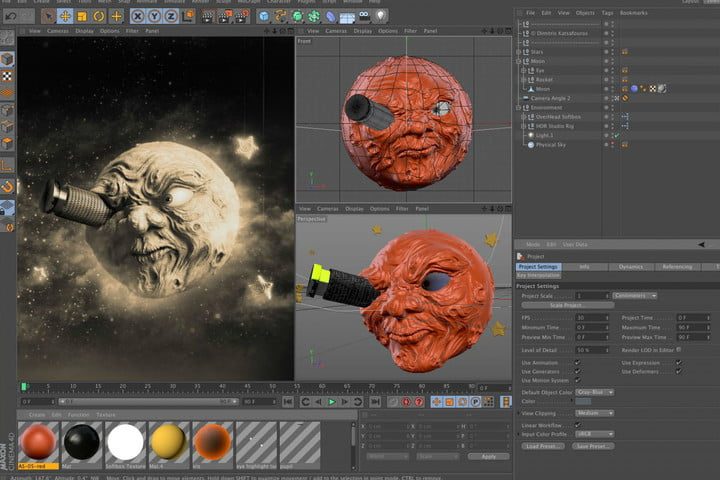
Task: Open the Cameras menu in the Front viewport
Action: pyautogui.click(x=336, y=31)
